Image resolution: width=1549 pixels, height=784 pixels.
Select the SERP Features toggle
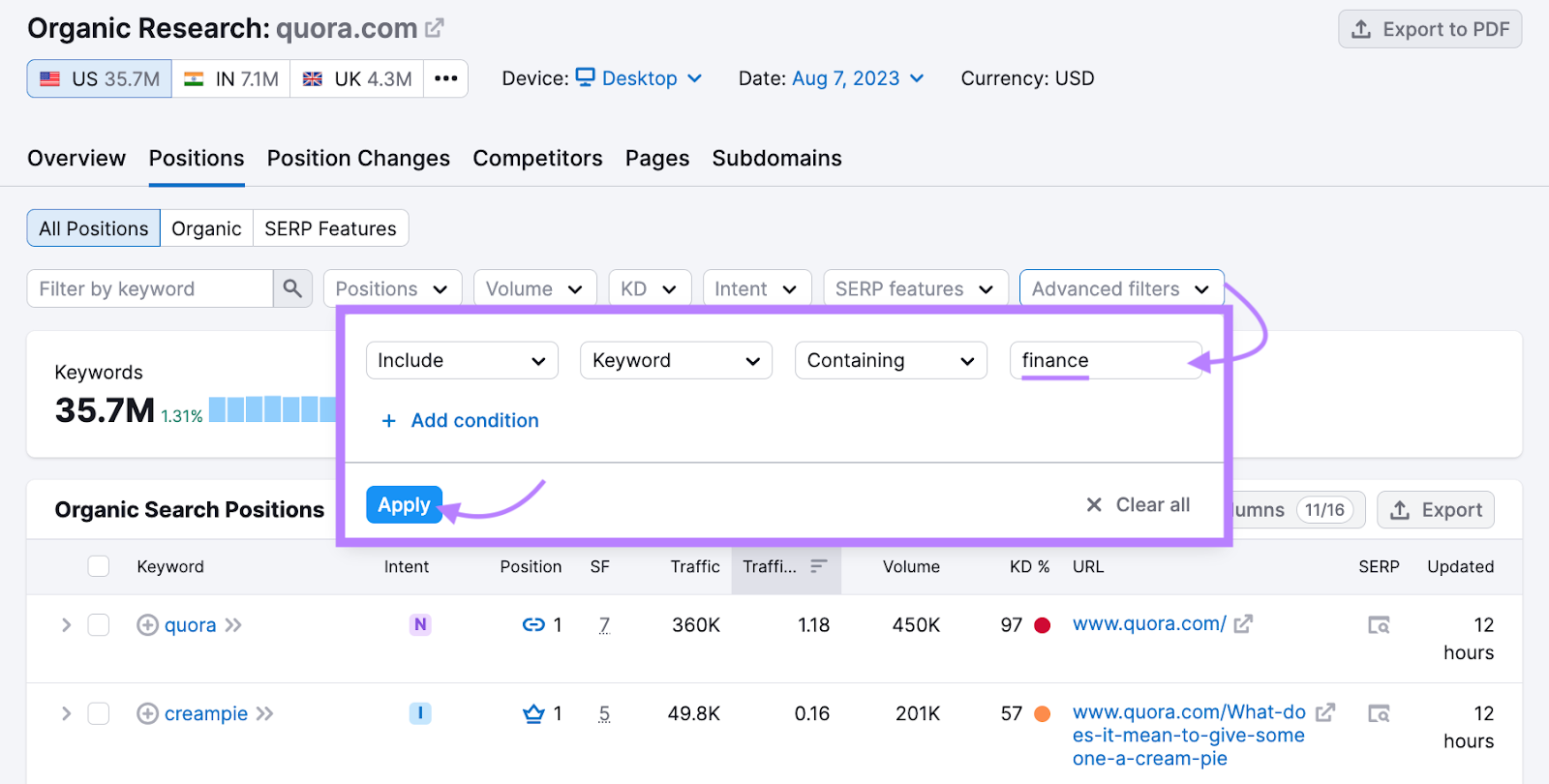(x=330, y=228)
